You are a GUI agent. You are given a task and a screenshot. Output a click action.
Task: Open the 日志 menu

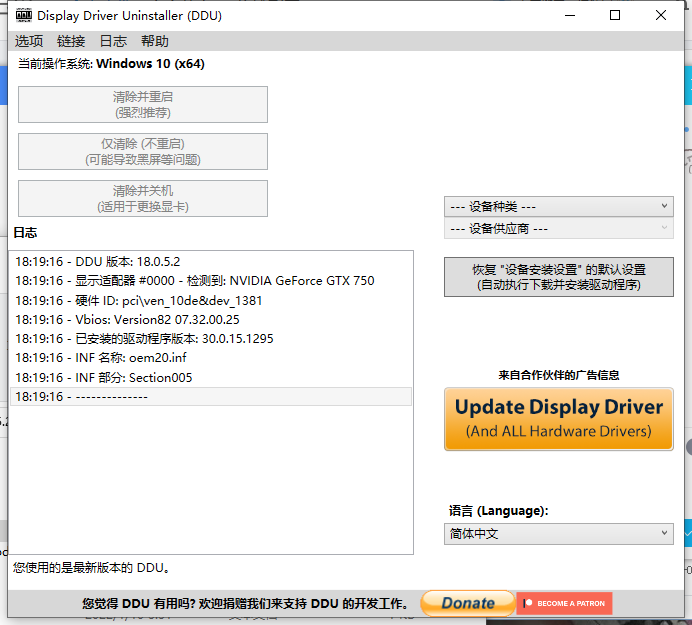(113, 41)
